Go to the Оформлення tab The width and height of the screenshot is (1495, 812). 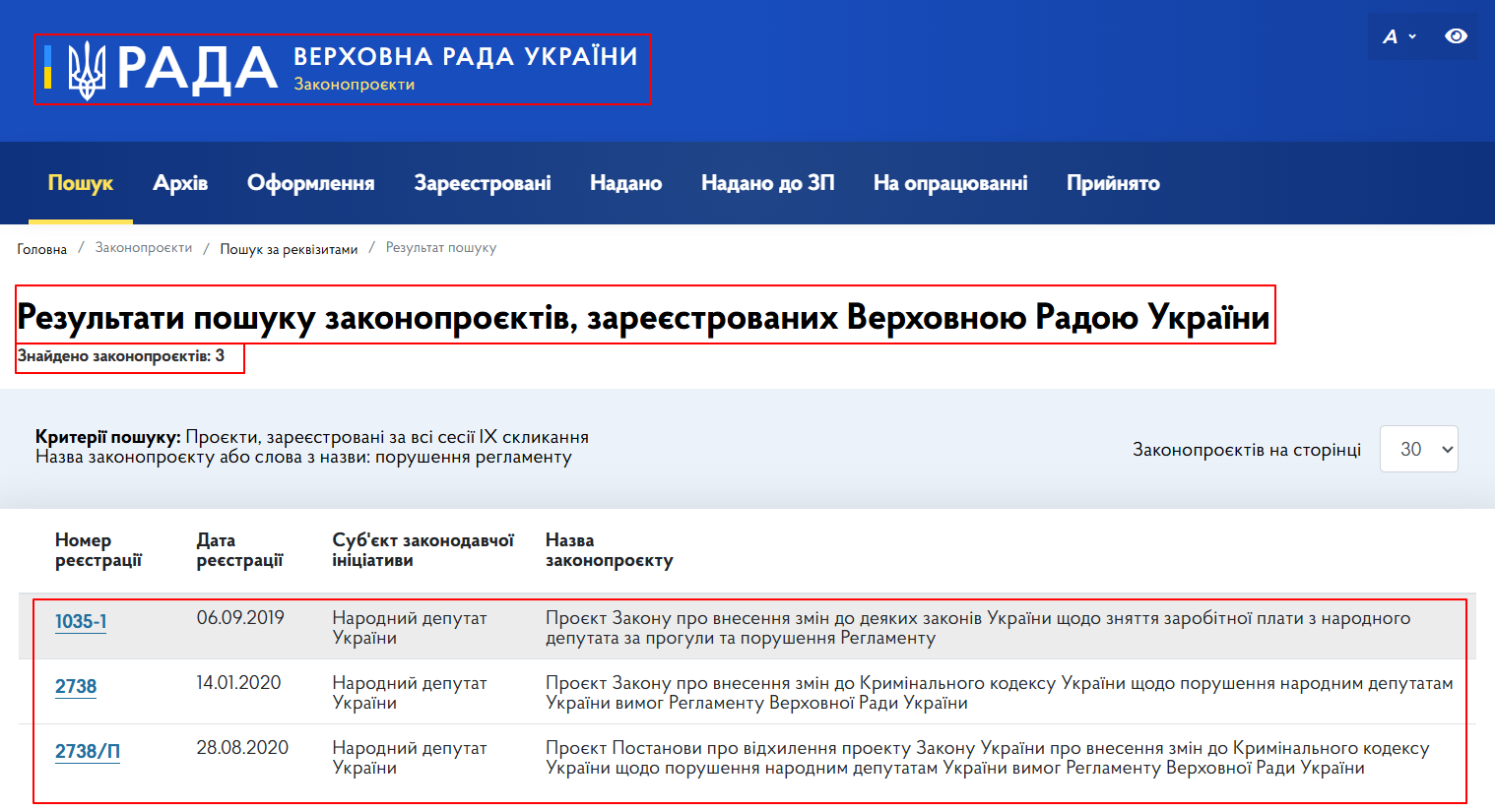pos(310,183)
